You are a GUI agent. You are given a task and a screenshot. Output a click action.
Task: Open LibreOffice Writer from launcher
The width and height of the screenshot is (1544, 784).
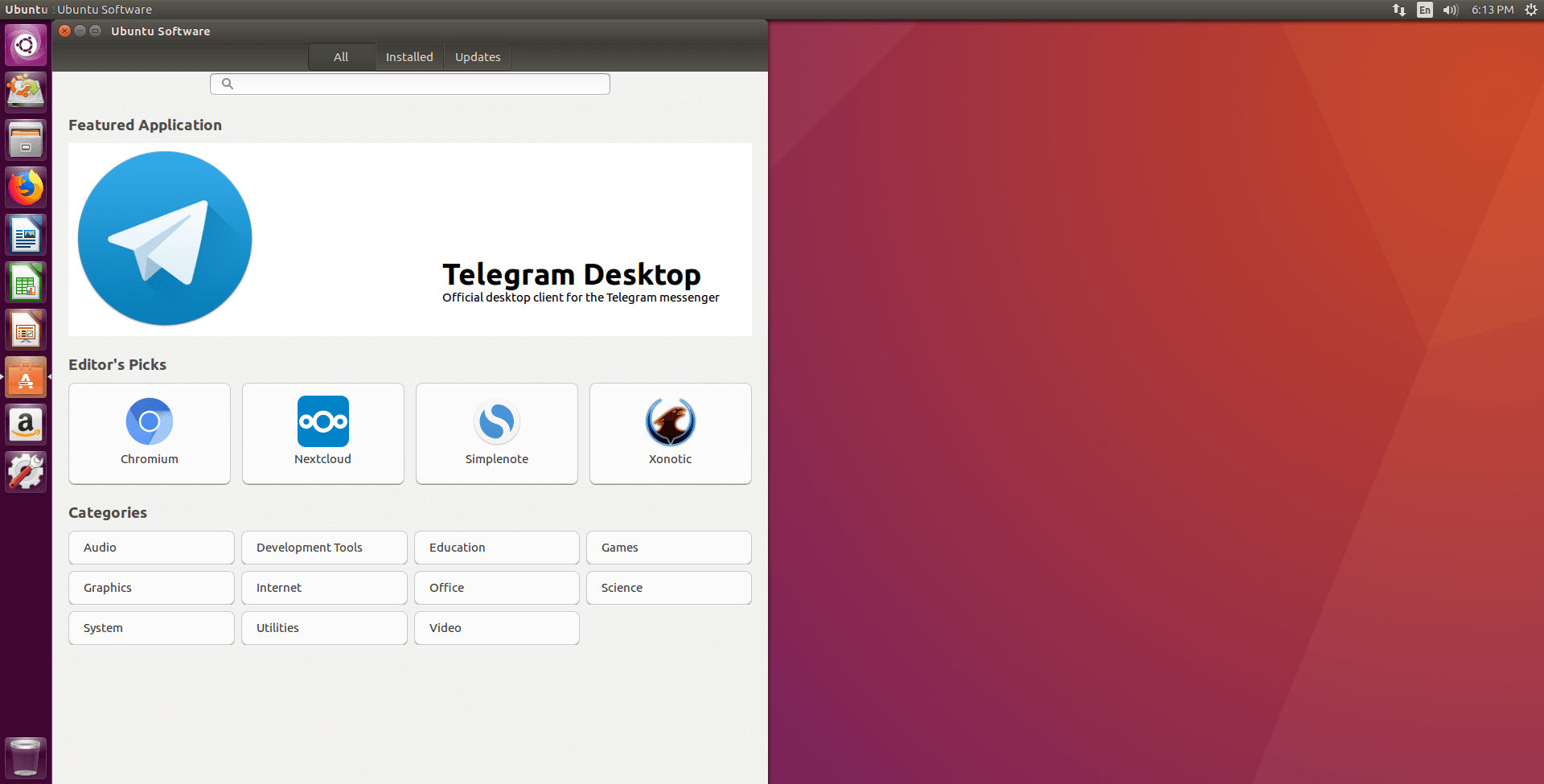(x=26, y=235)
